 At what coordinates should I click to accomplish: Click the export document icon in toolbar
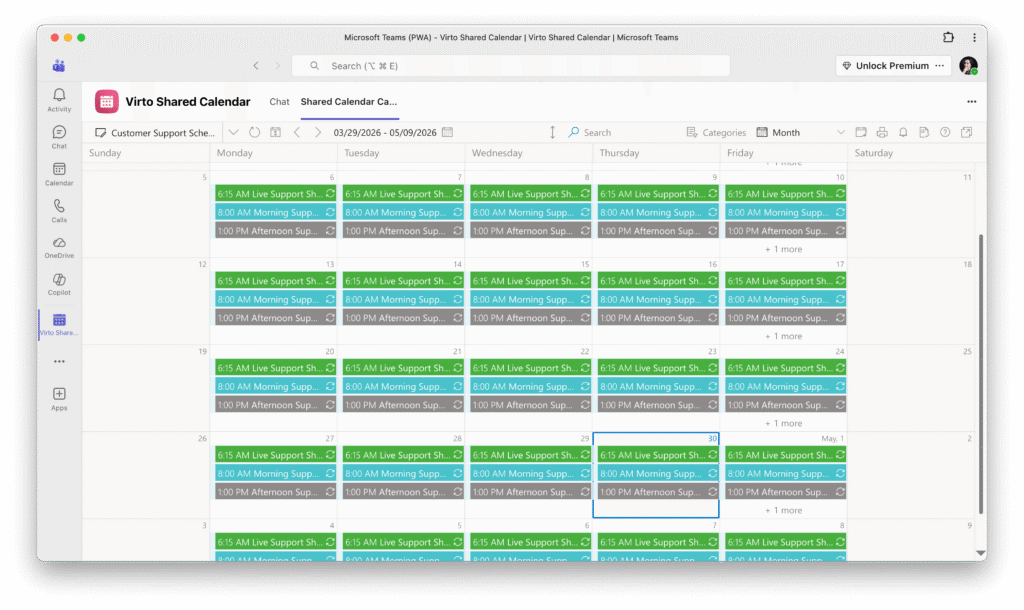coord(924,132)
